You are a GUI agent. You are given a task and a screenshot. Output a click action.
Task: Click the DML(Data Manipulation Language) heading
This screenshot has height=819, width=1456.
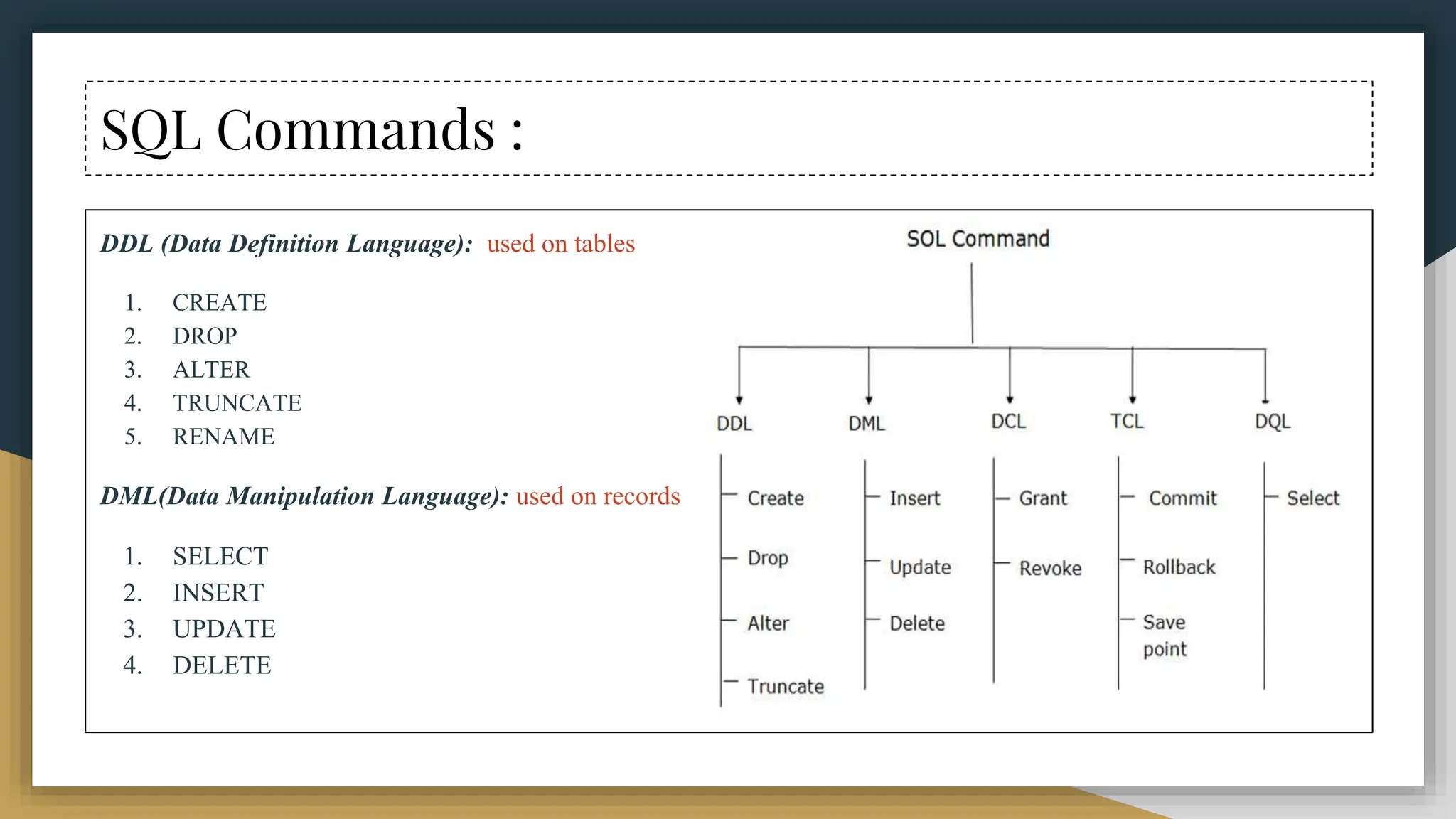(x=304, y=496)
